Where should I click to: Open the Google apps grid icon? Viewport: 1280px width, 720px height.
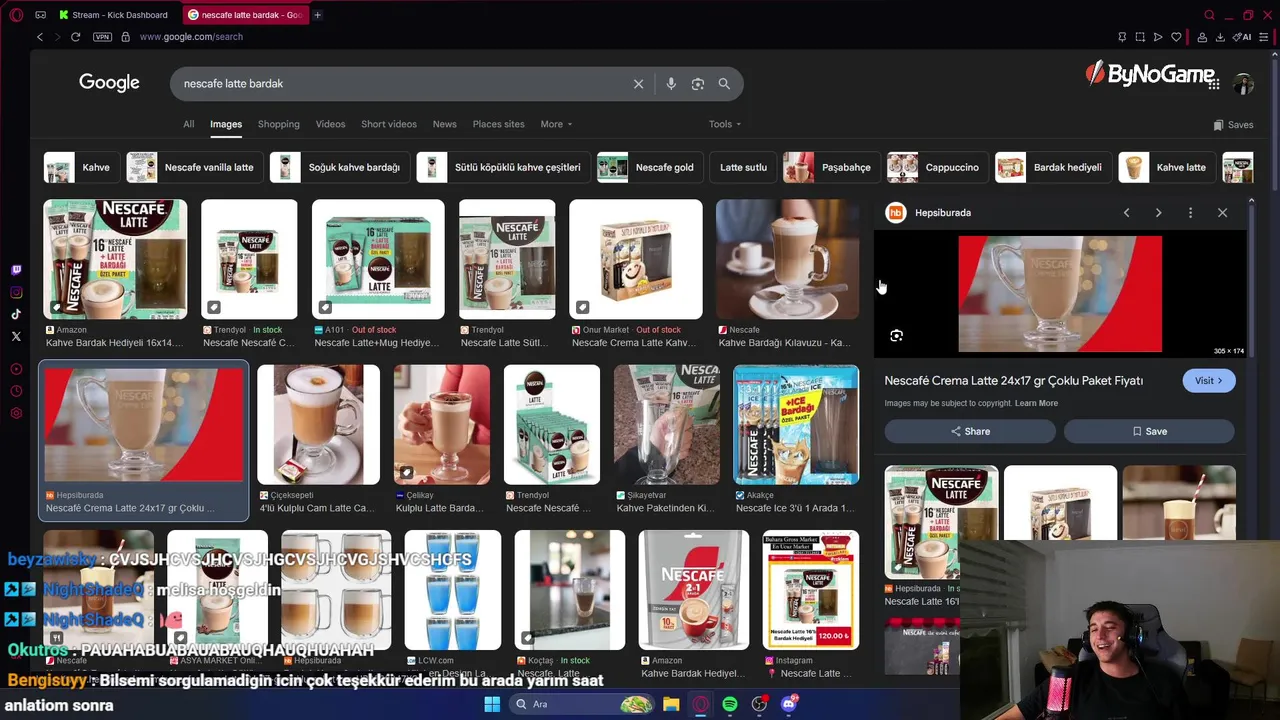click(x=1214, y=85)
